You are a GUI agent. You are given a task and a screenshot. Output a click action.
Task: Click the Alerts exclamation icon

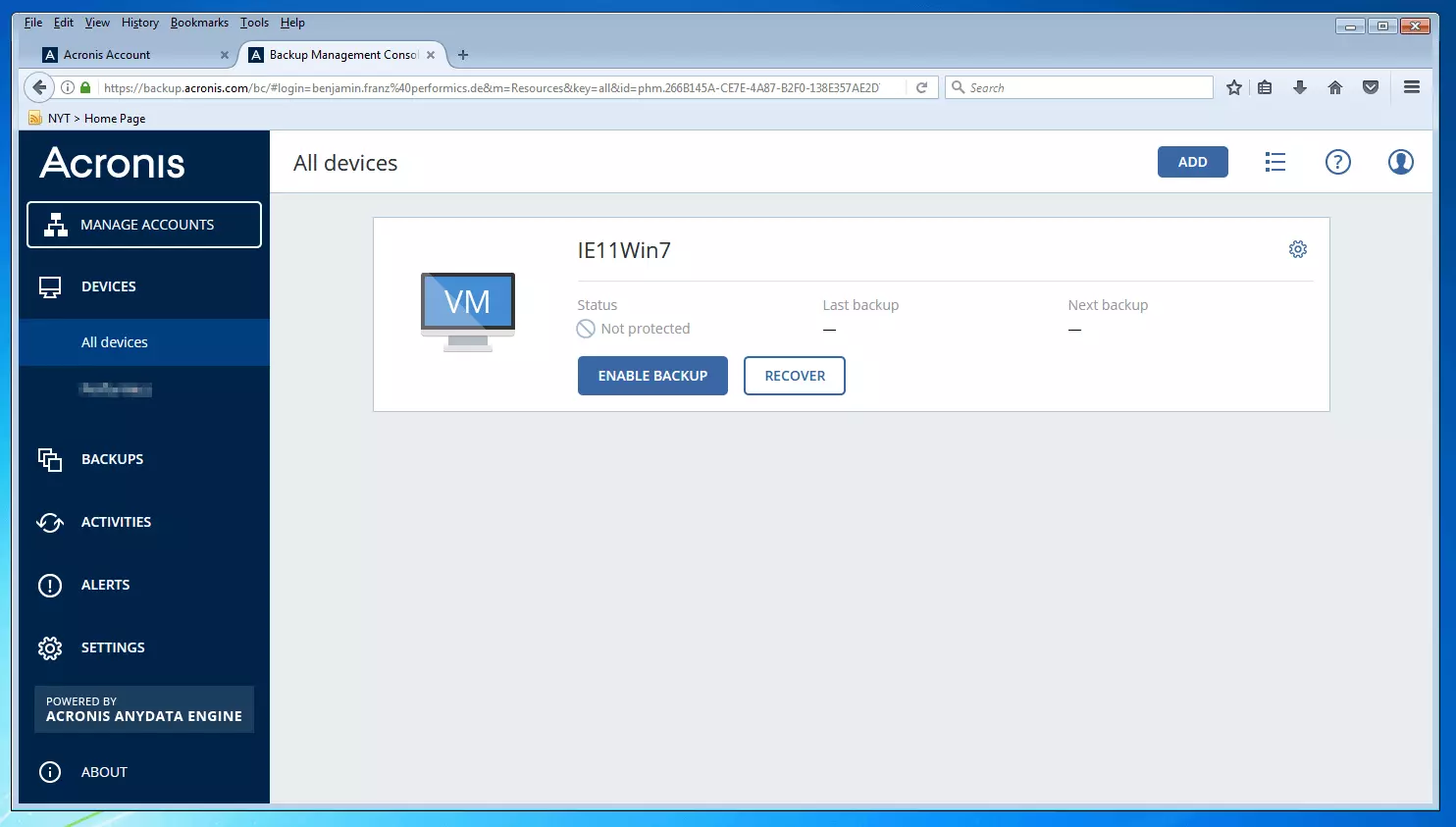pyautogui.click(x=50, y=585)
